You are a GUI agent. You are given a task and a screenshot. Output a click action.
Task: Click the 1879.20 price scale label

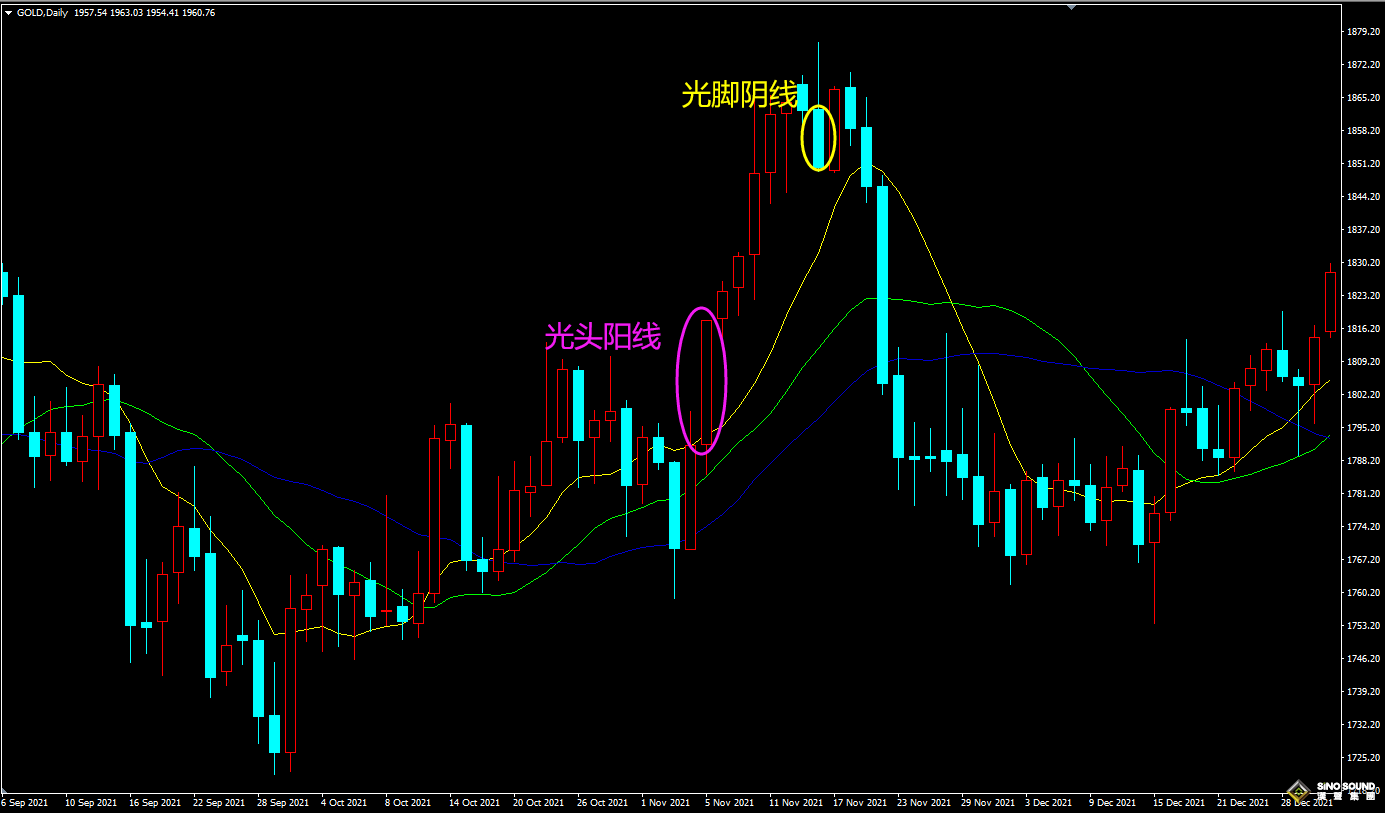coord(1364,32)
